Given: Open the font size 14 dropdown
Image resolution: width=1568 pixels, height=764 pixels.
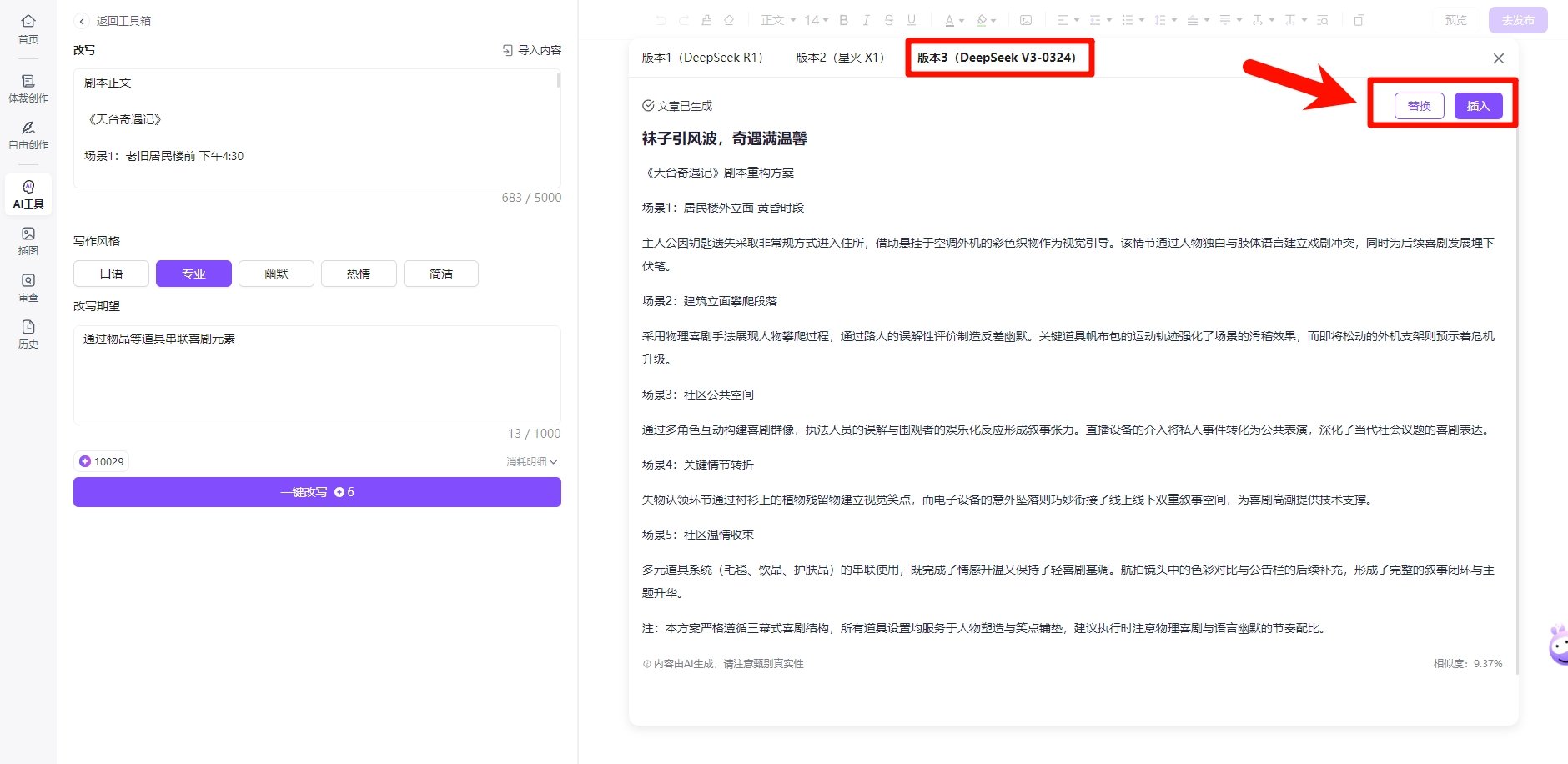Looking at the screenshot, I should tap(817, 19).
